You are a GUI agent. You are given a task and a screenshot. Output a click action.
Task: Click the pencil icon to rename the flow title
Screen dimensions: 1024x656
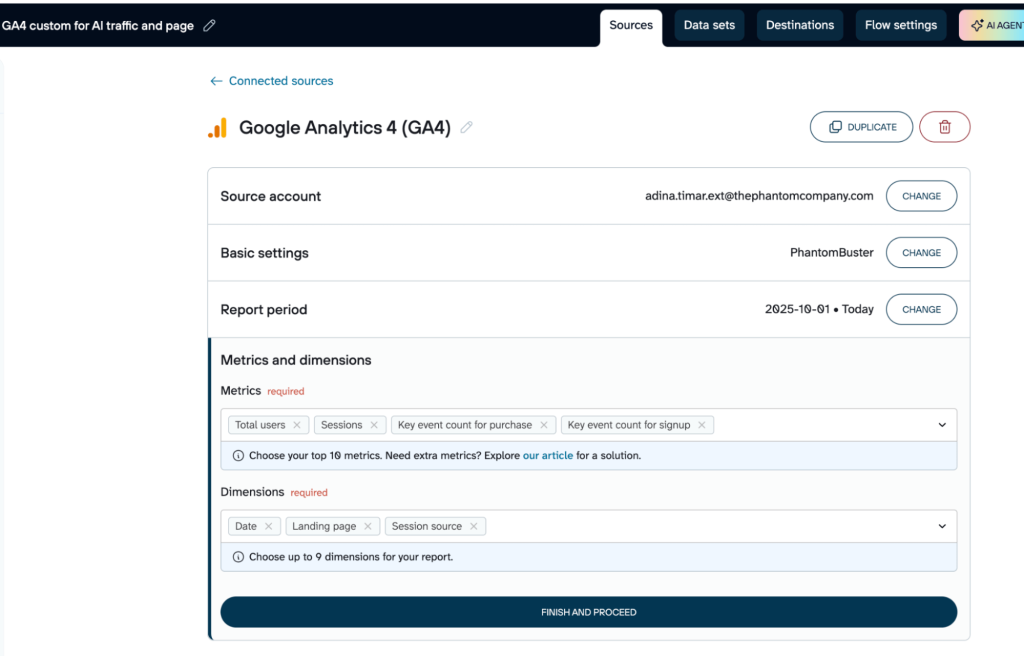click(x=208, y=25)
